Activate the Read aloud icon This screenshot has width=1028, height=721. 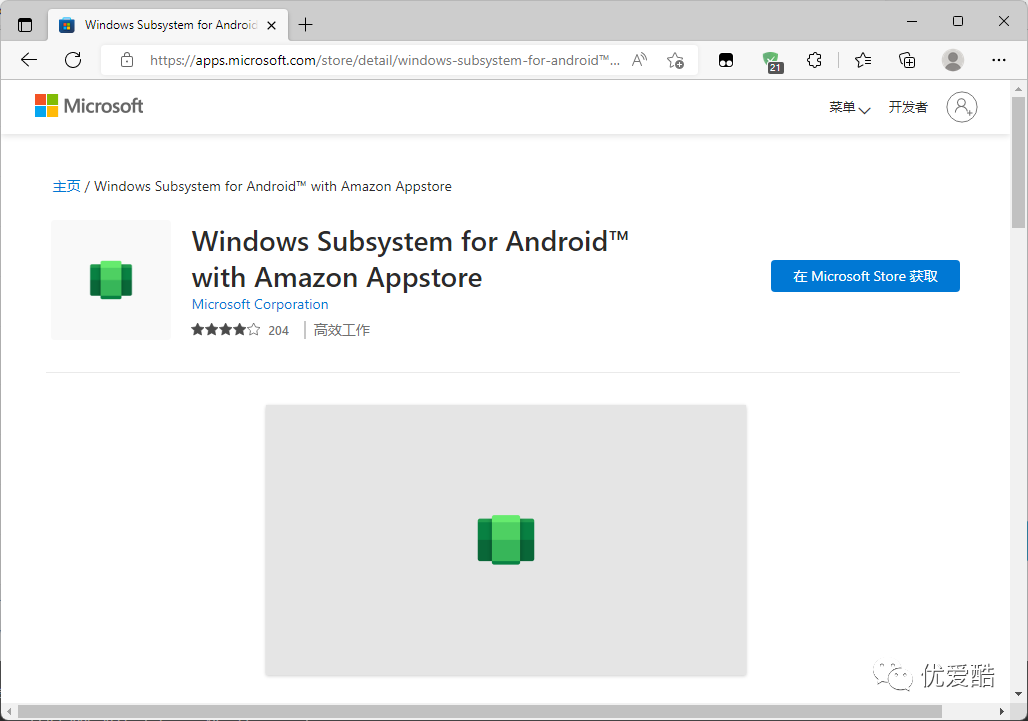point(639,60)
